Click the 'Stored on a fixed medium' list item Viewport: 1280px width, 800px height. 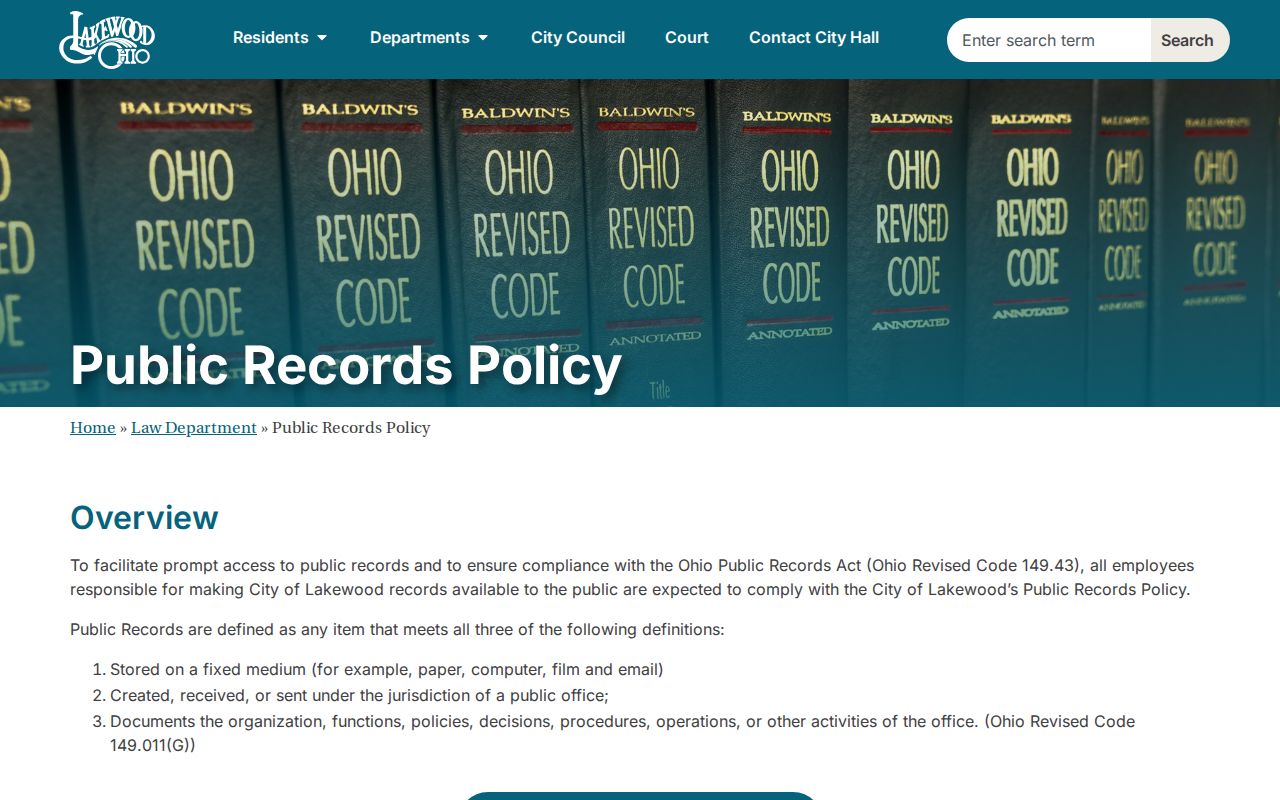(x=387, y=669)
